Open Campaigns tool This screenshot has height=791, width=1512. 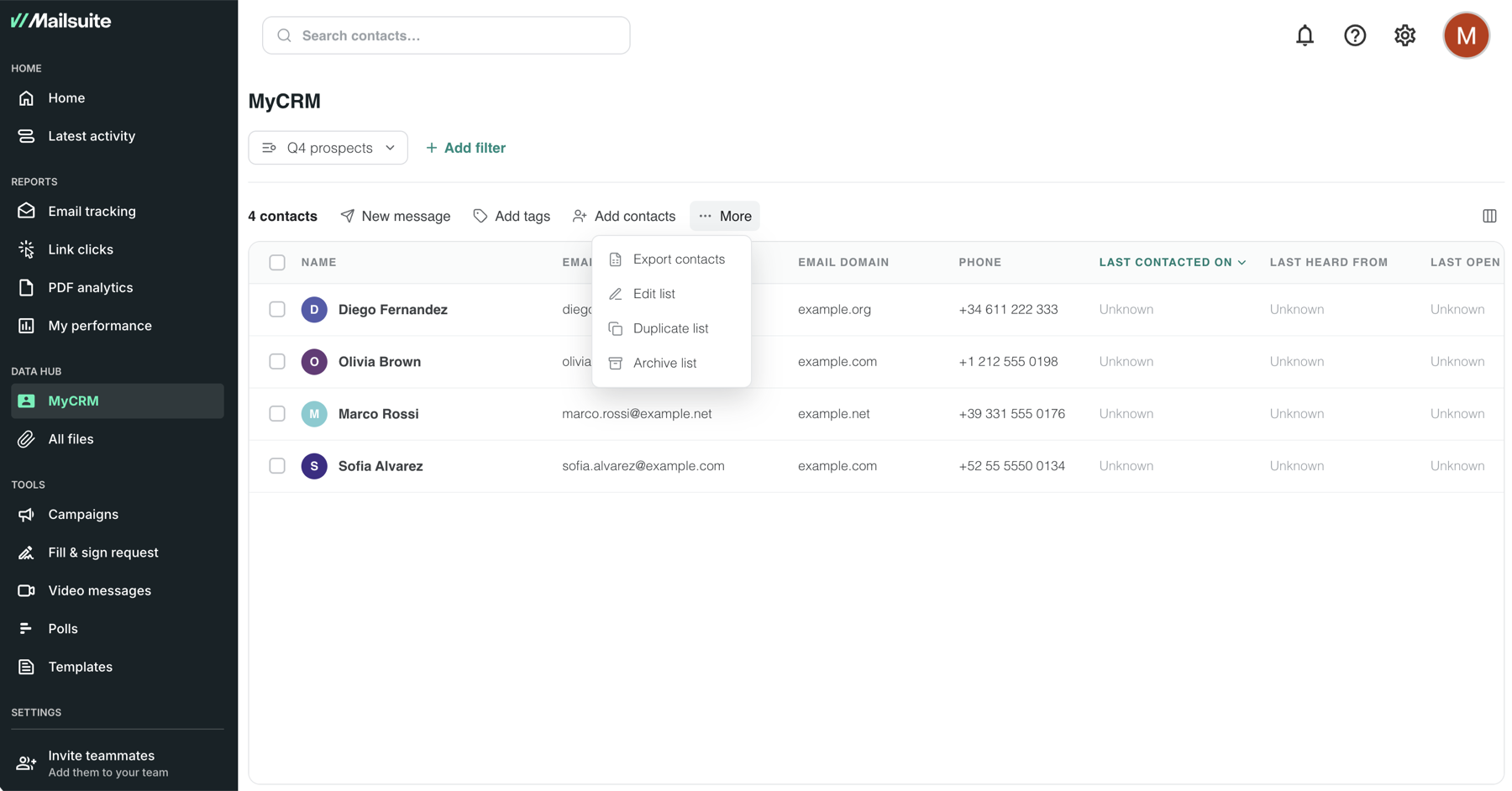point(118,515)
